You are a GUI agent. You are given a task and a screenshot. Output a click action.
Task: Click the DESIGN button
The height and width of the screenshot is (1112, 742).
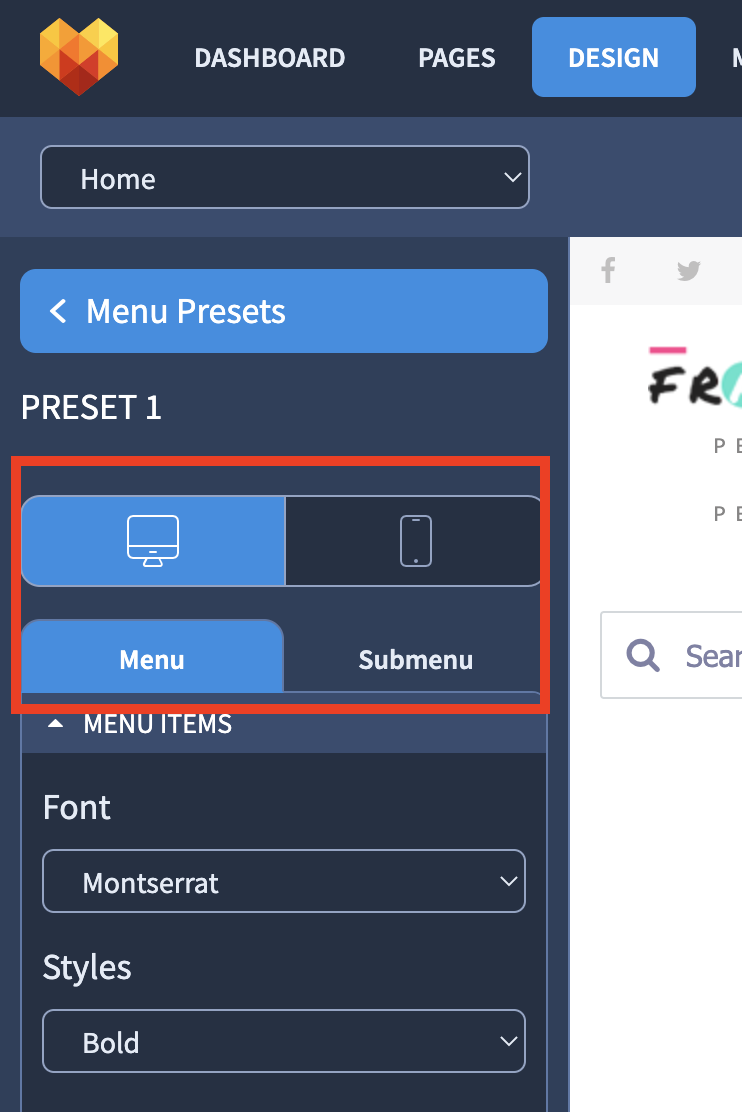[614, 57]
